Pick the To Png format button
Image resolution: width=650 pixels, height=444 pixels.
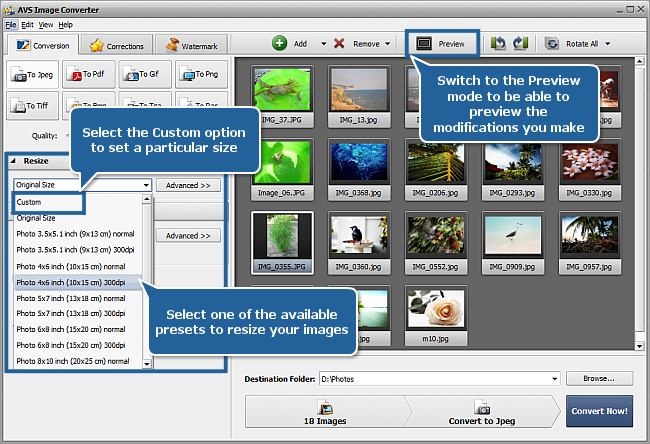point(201,75)
